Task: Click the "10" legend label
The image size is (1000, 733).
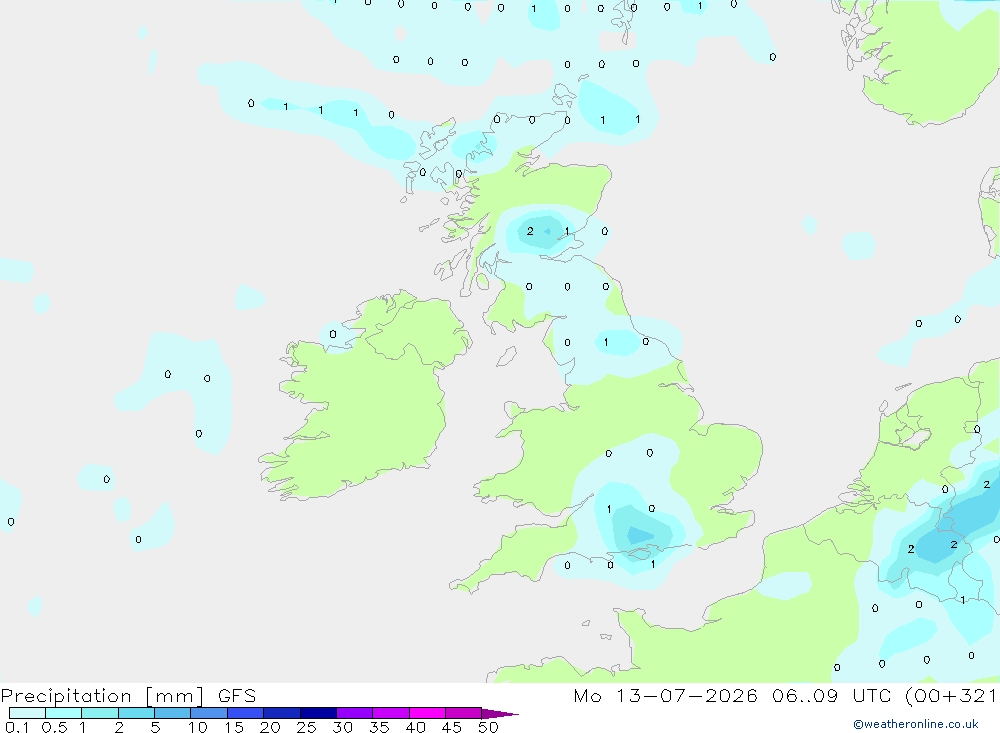Action: coord(198,727)
